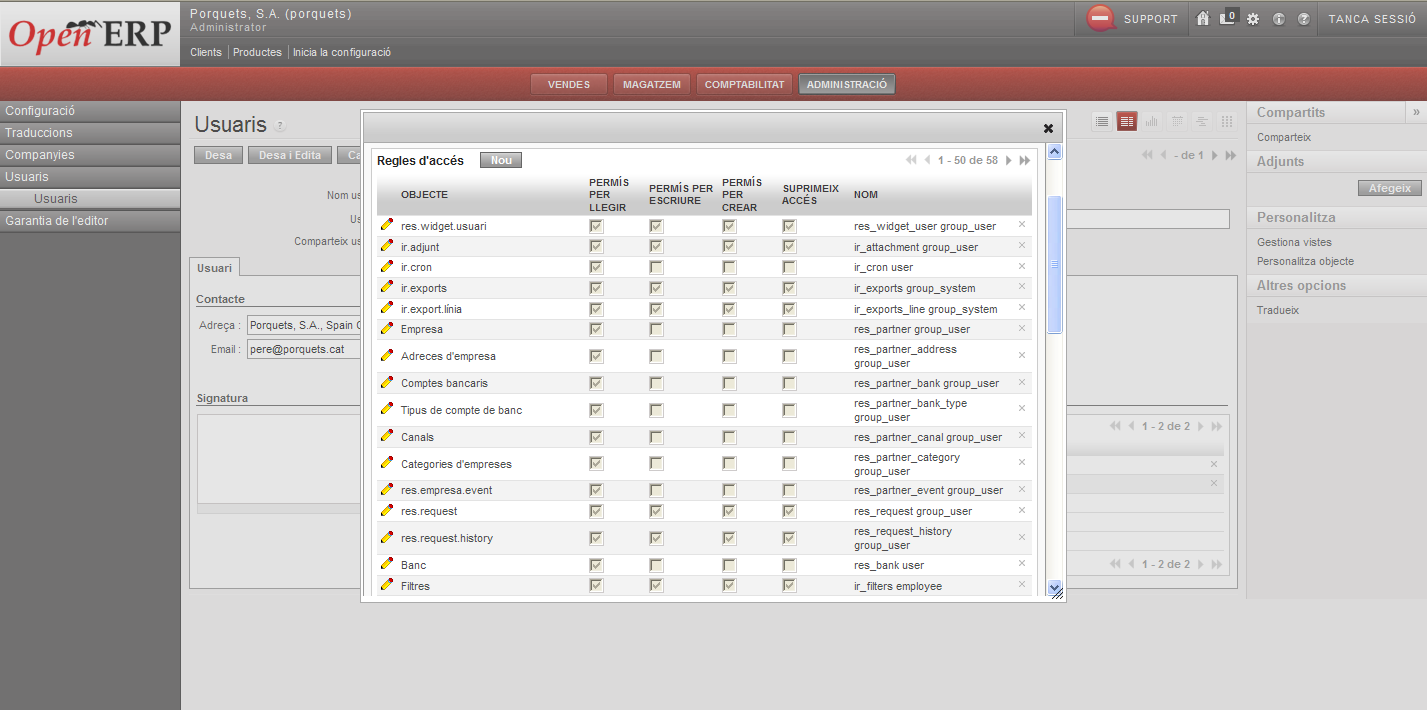Click the Gestiona vistes link
The width and height of the screenshot is (1427, 710).
click(1294, 242)
